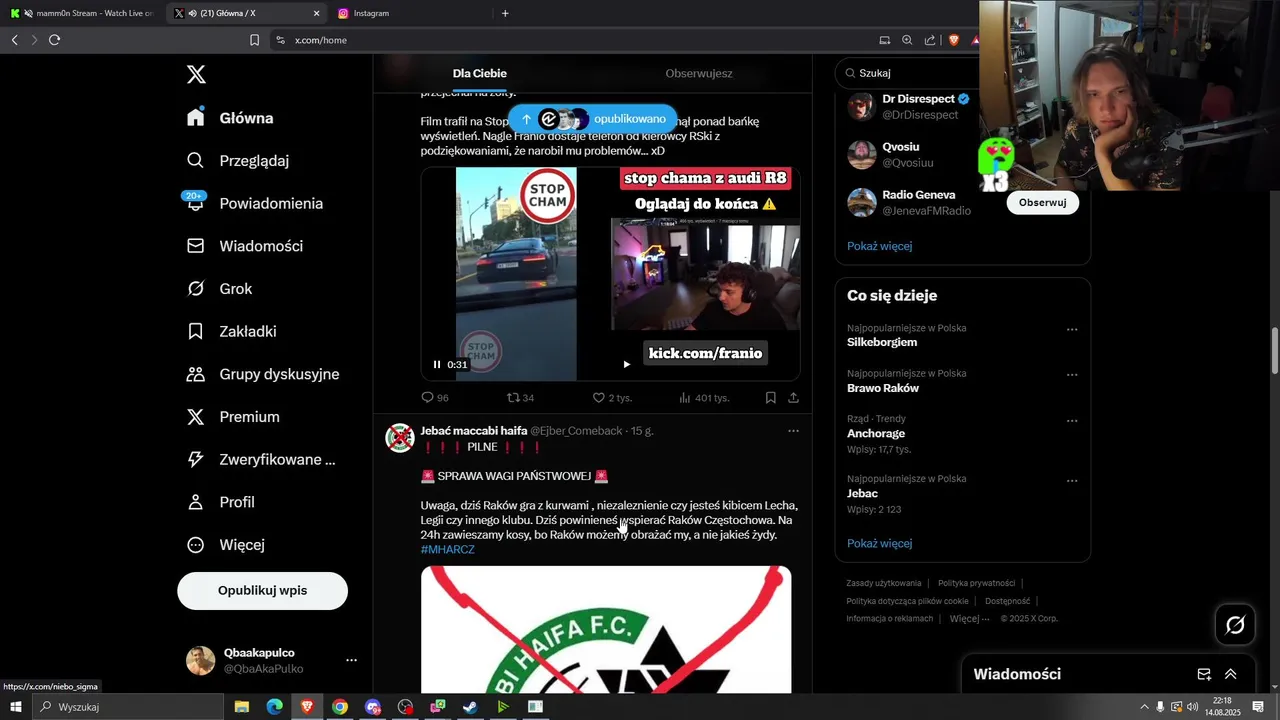This screenshot has width=1280, height=720.
Task: Open more options for Jebać maccabi haifa post
Action: [793, 431]
